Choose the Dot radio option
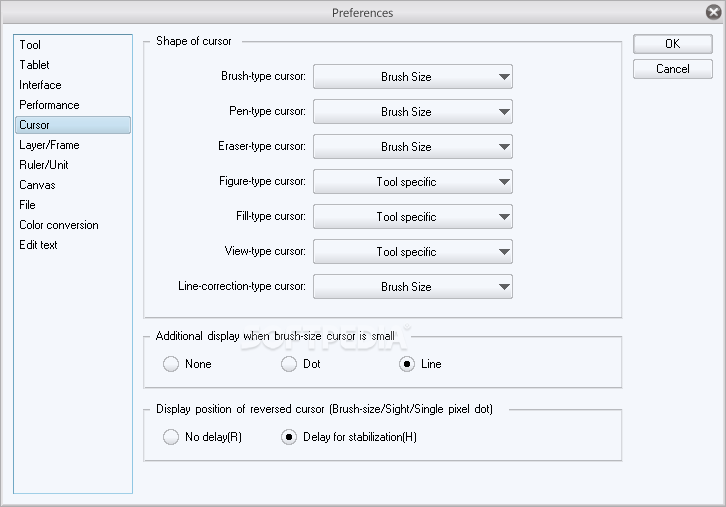This screenshot has width=726, height=507. coord(289,364)
